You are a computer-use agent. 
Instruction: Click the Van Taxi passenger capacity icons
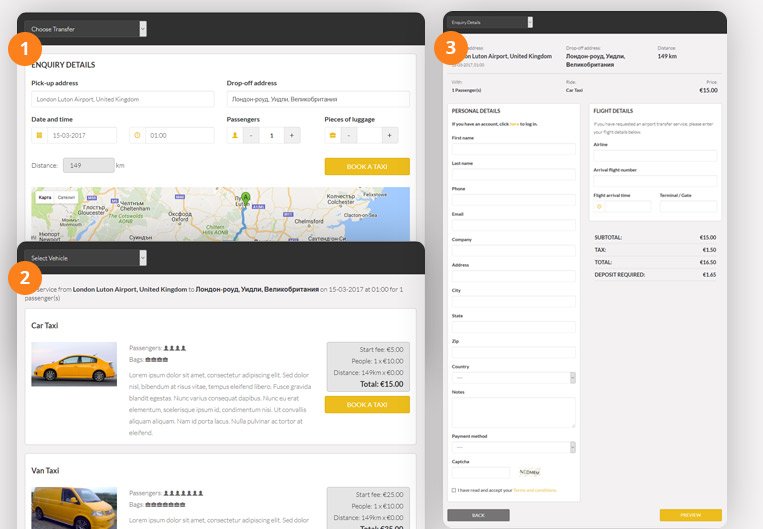(183, 493)
